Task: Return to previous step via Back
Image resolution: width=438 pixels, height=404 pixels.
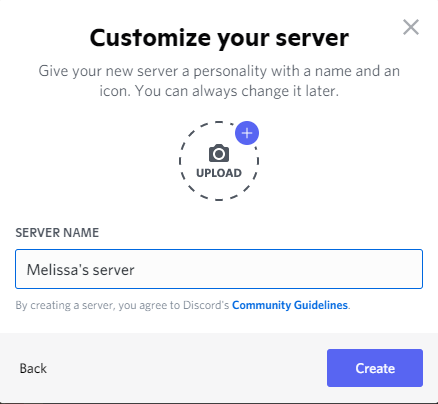Action: [x=33, y=368]
